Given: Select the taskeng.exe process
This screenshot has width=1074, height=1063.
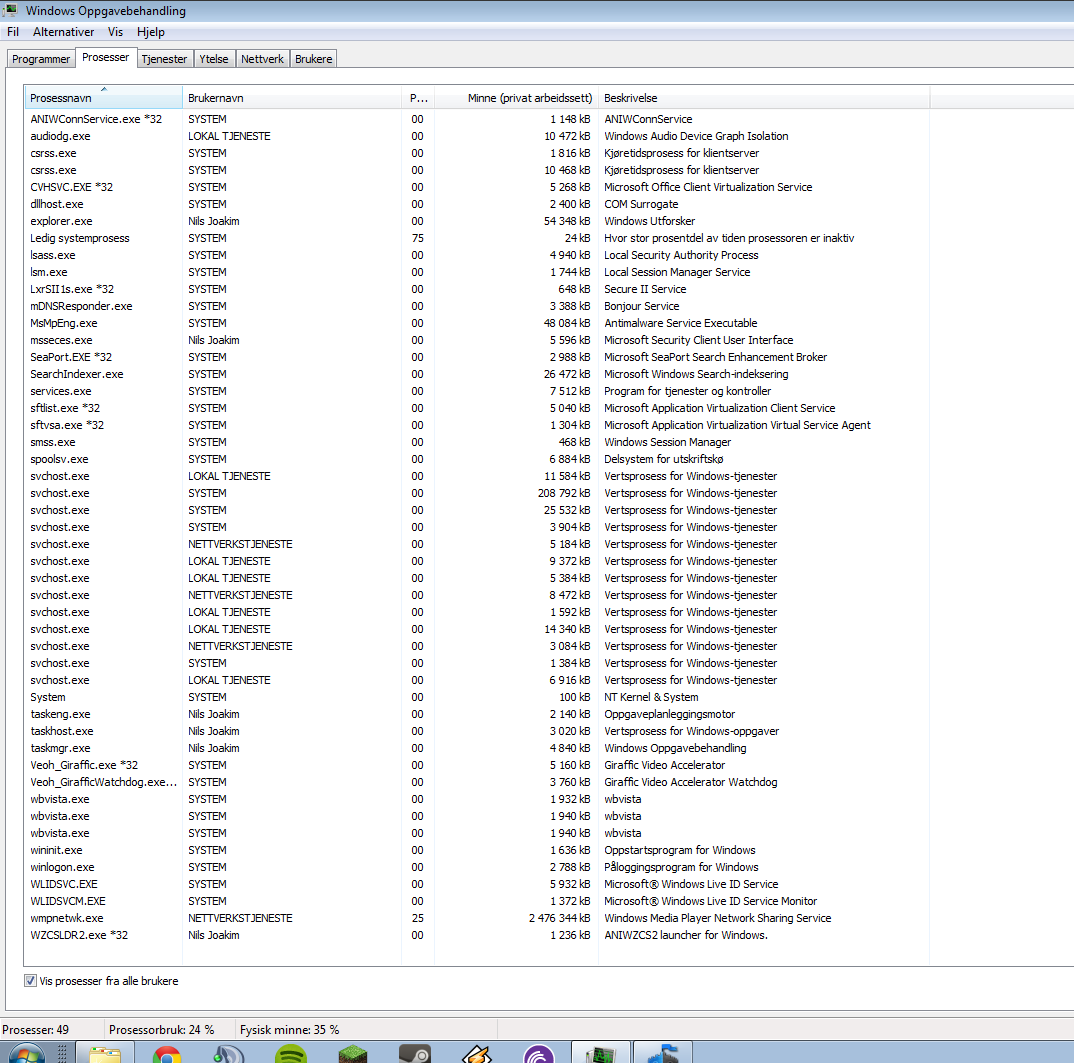Looking at the screenshot, I should (x=476, y=714).
